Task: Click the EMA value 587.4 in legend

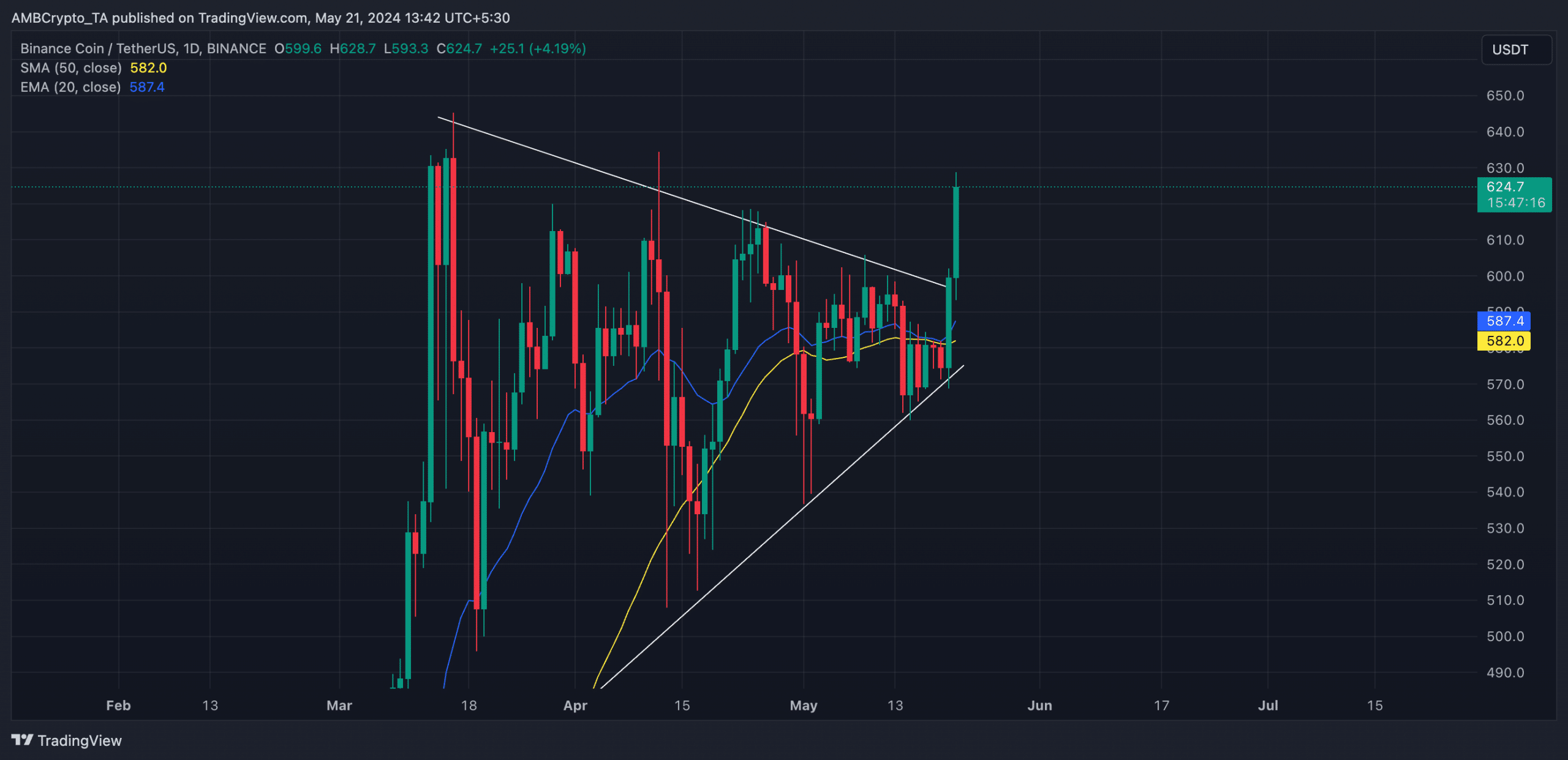Action: pos(147,87)
